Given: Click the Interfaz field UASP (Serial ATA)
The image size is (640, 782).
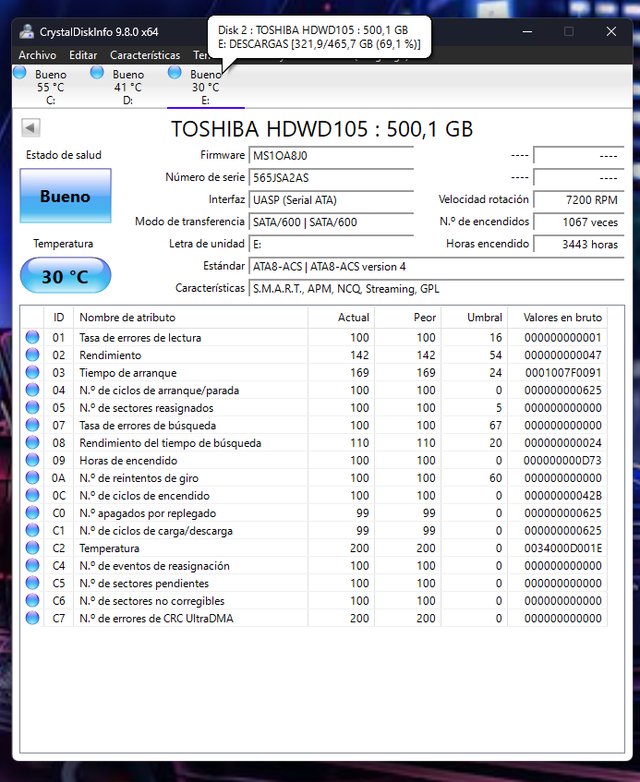Looking at the screenshot, I should [x=331, y=200].
